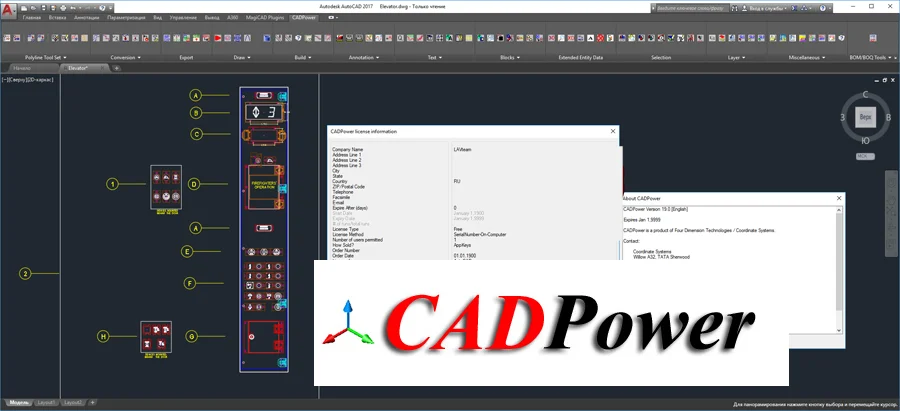Close the About CADPower window
The width and height of the screenshot is (900, 411).
[839, 197]
